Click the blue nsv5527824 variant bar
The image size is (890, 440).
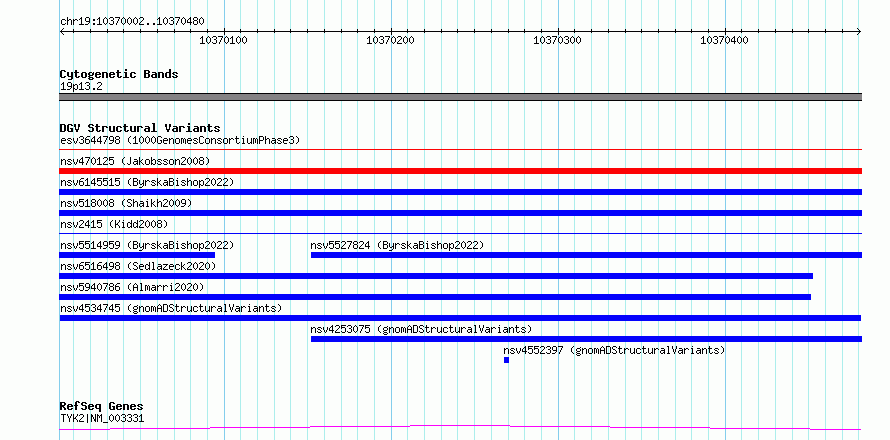586,255
